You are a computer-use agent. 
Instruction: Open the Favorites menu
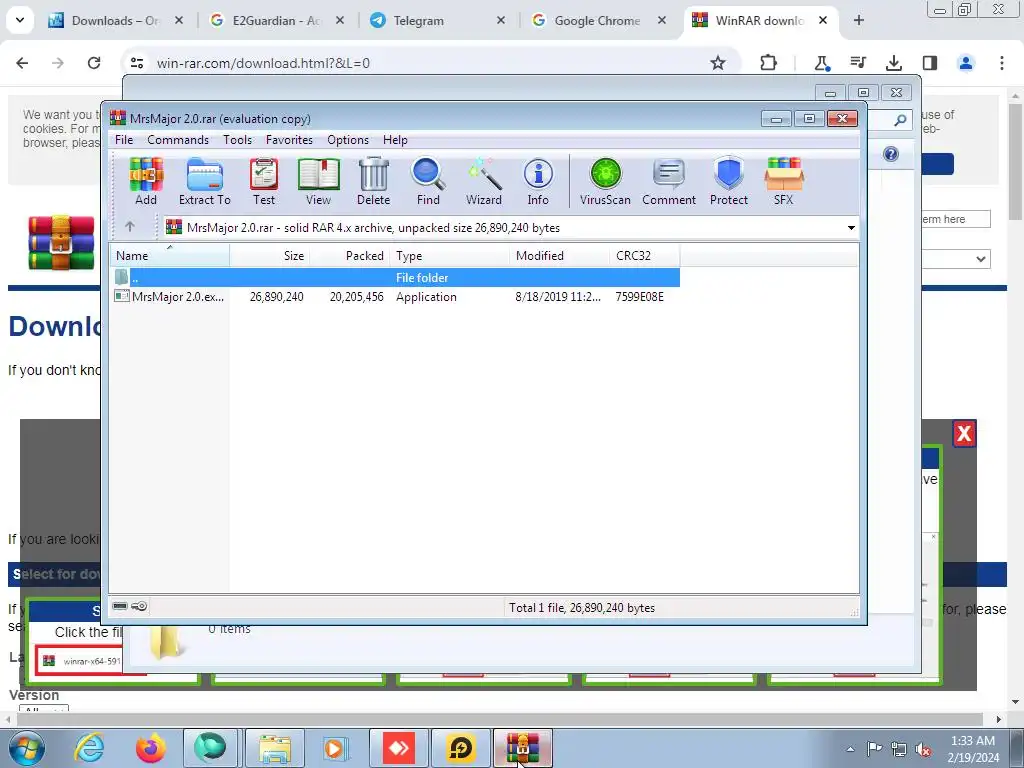click(x=289, y=140)
